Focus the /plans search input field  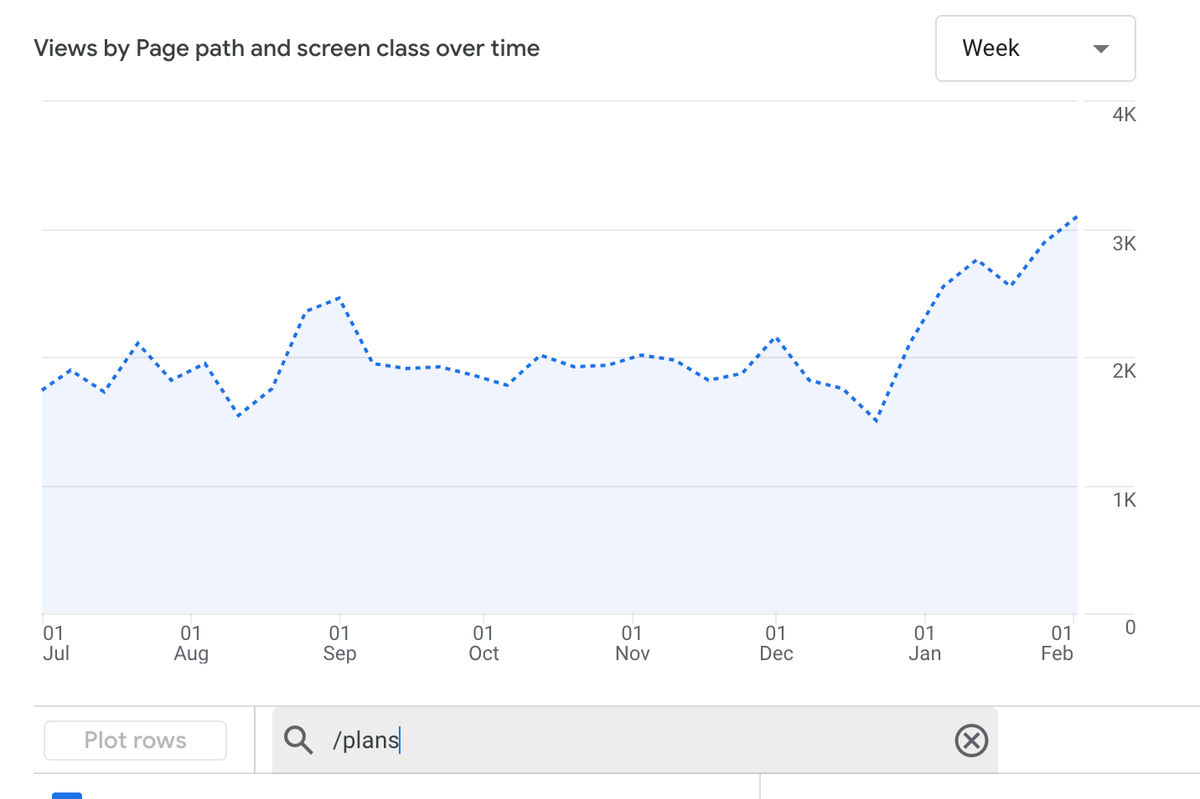(640, 740)
